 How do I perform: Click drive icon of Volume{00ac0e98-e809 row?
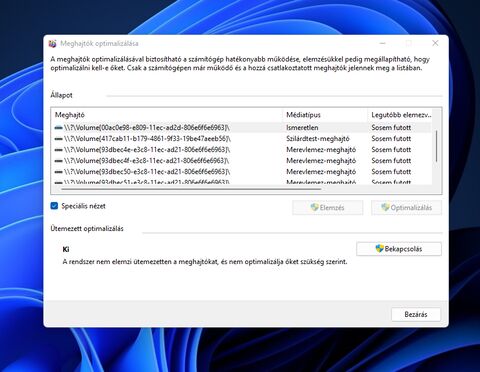[59, 128]
